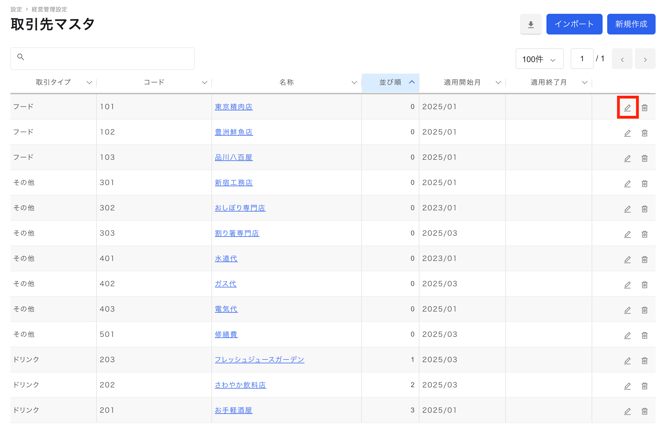This screenshot has height=434, width=670.
Task: Open 適用開始月 column chevron
Action: 498,82
